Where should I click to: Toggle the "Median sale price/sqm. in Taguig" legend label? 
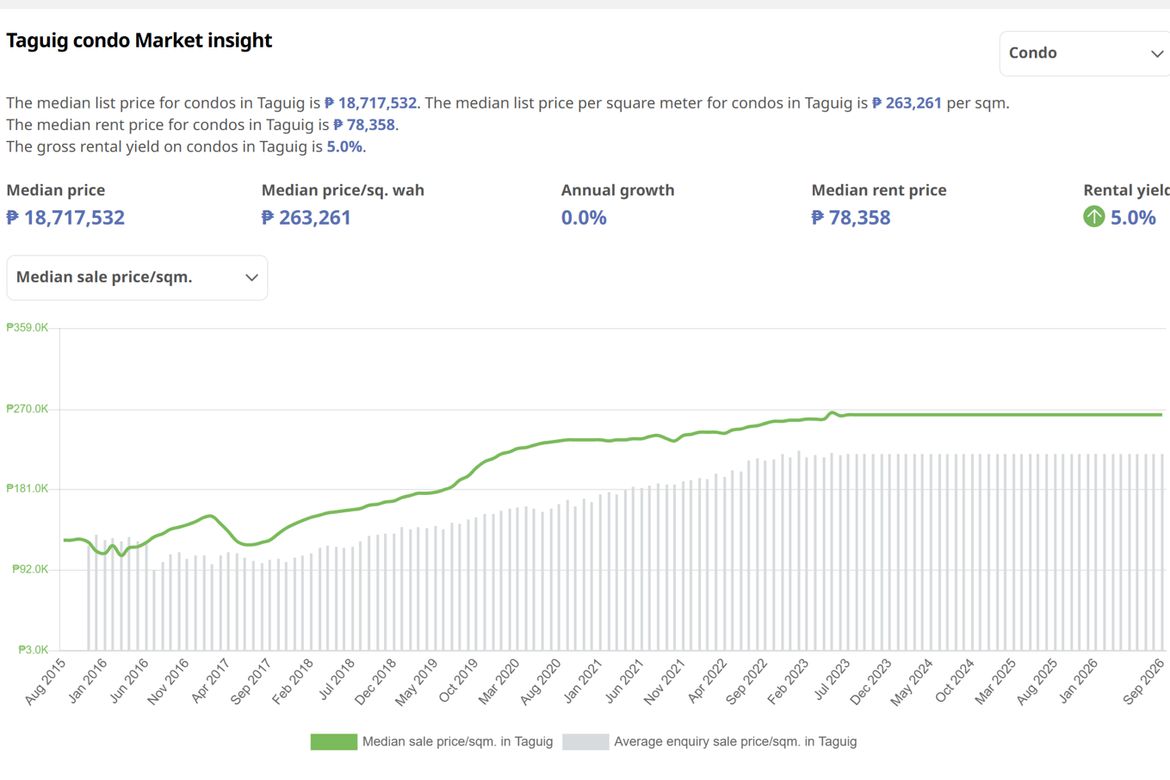pyautogui.click(x=457, y=742)
